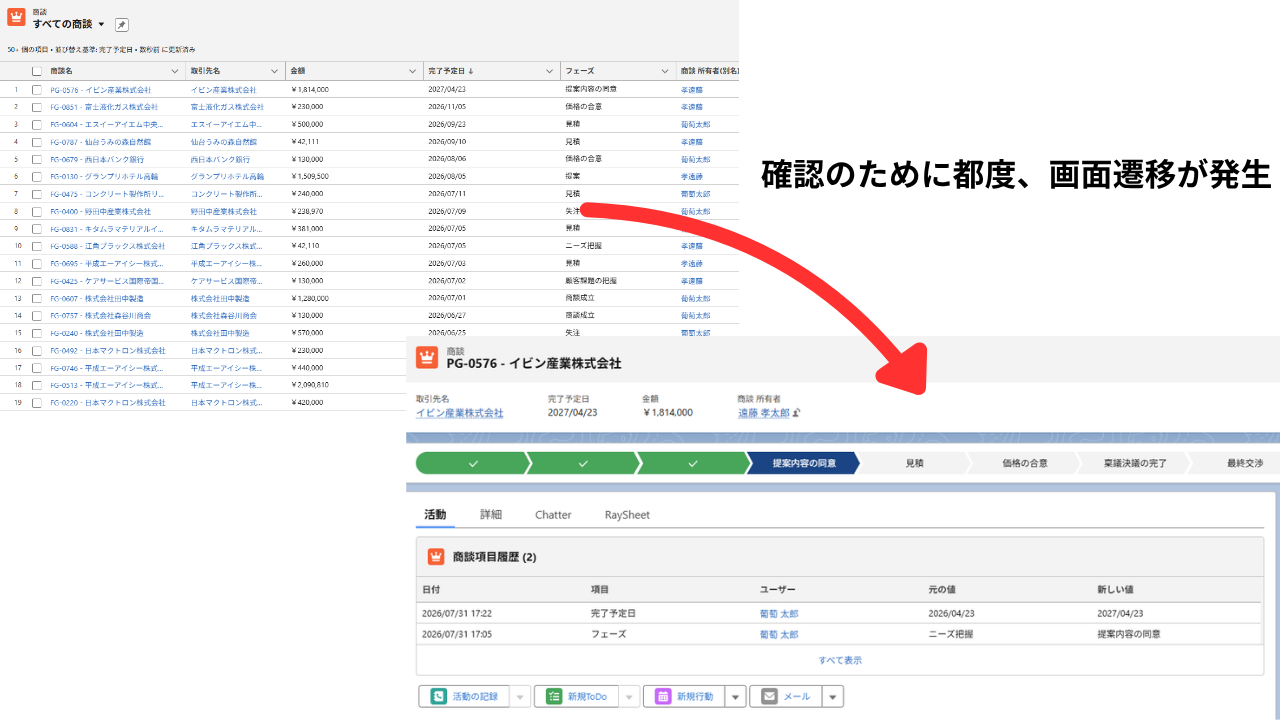1280x720 pixels.
Task: Open owner link 遠藤 孝太郎
Action: [x=764, y=413]
